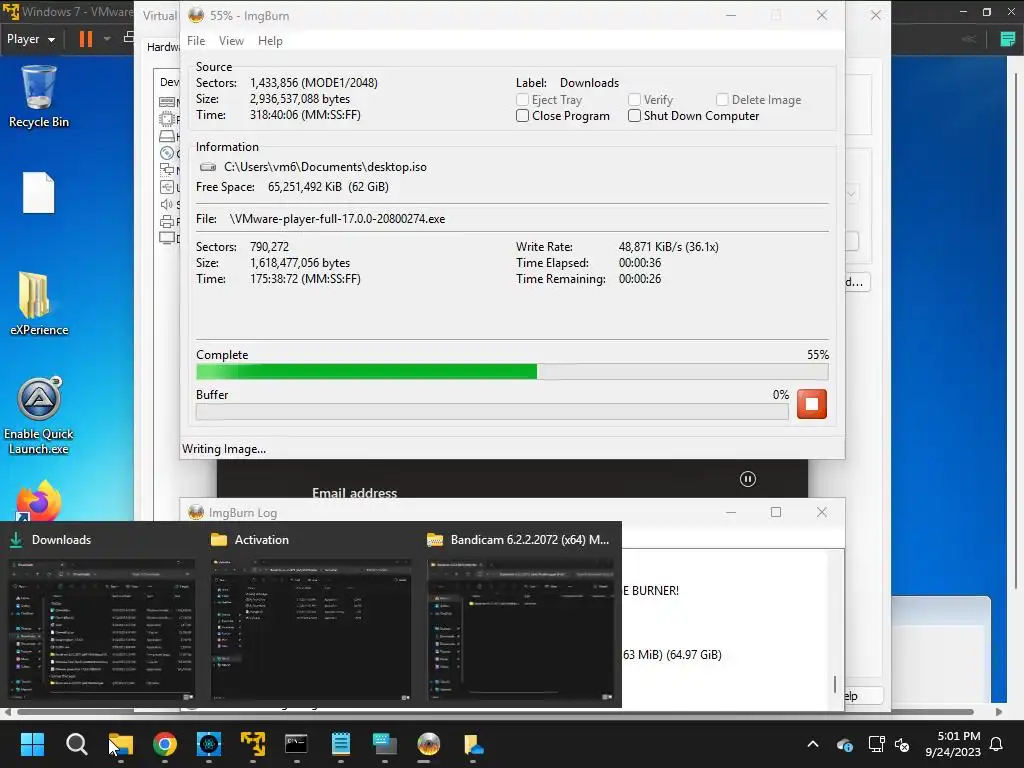Click the computer monitor app taskbar icon
This screenshot has width=1024, height=768.
coord(385,744)
